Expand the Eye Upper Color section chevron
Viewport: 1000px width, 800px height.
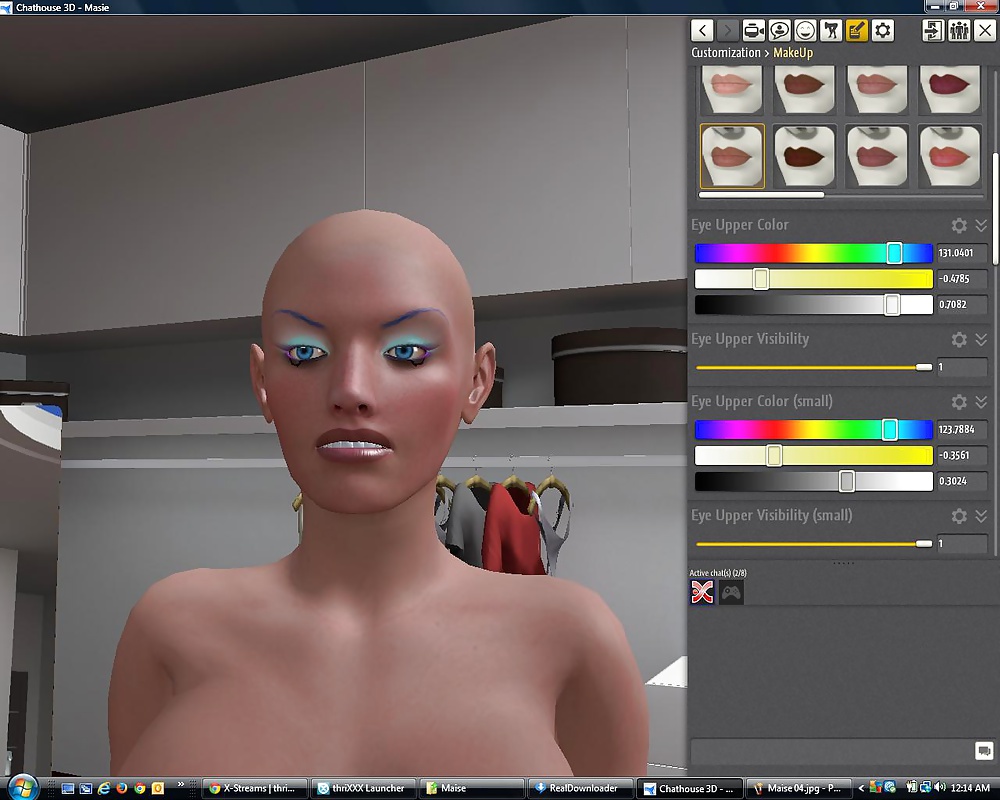click(x=981, y=226)
